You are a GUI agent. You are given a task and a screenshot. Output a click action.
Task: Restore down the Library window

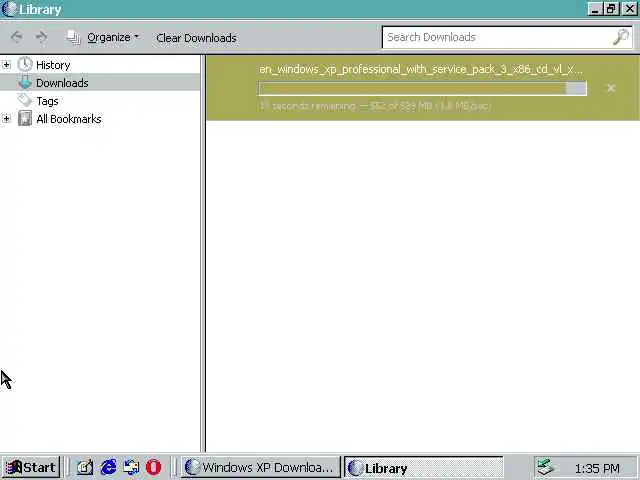tap(611, 9)
